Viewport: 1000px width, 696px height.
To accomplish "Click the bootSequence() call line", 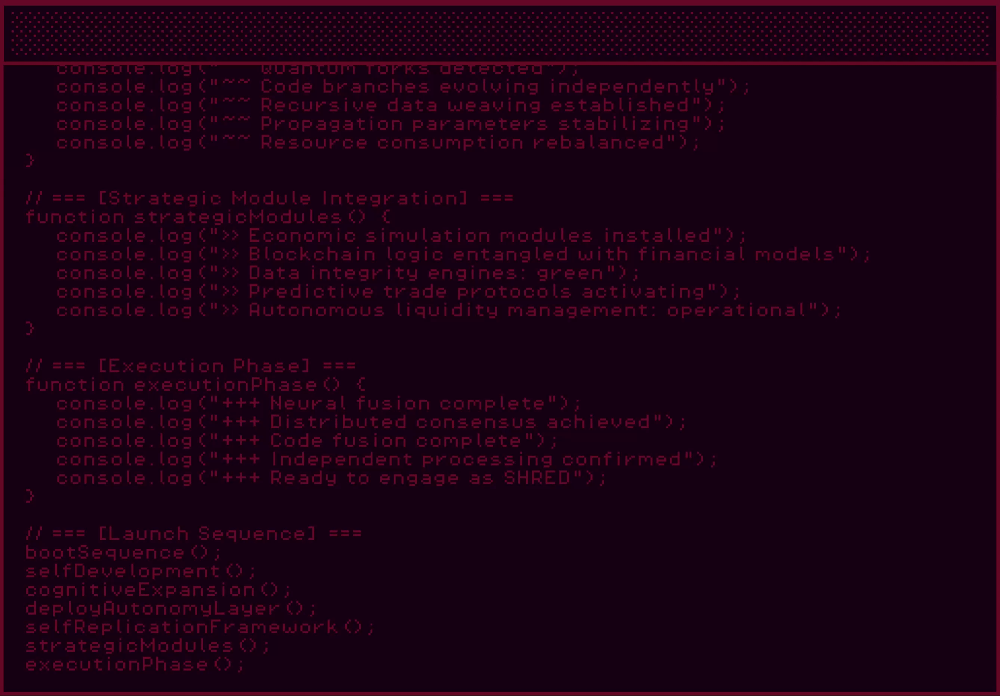I will pos(123,553).
